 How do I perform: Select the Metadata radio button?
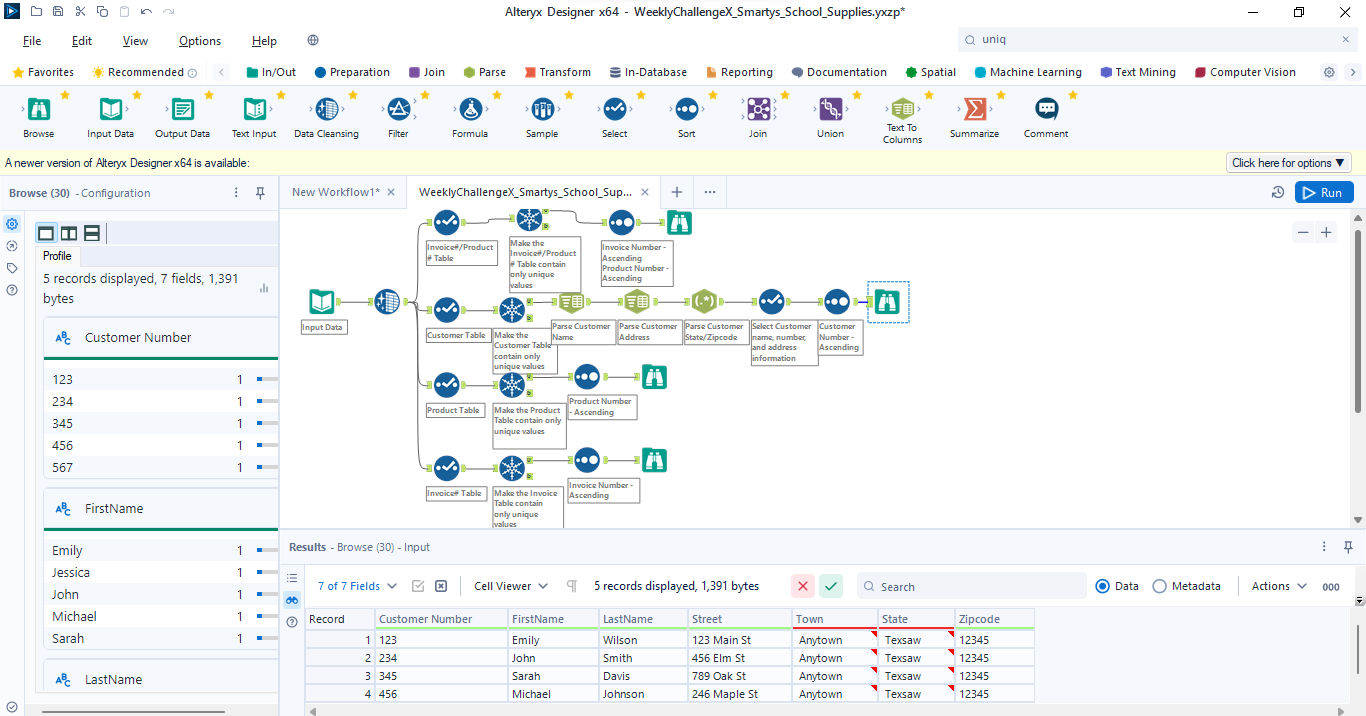pyautogui.click(x=1160, y=587)
